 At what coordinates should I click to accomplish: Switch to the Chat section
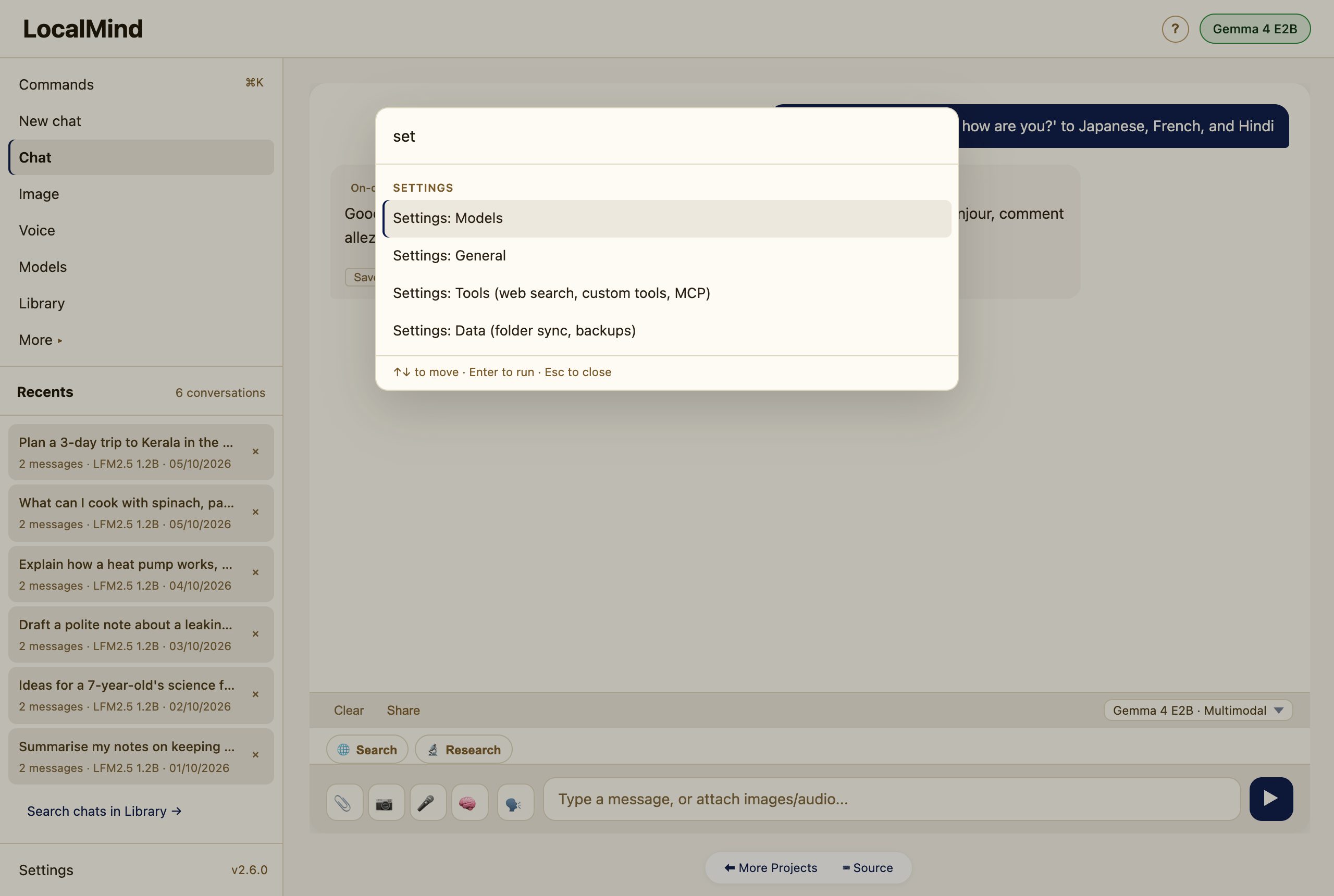tap(141, 158)
